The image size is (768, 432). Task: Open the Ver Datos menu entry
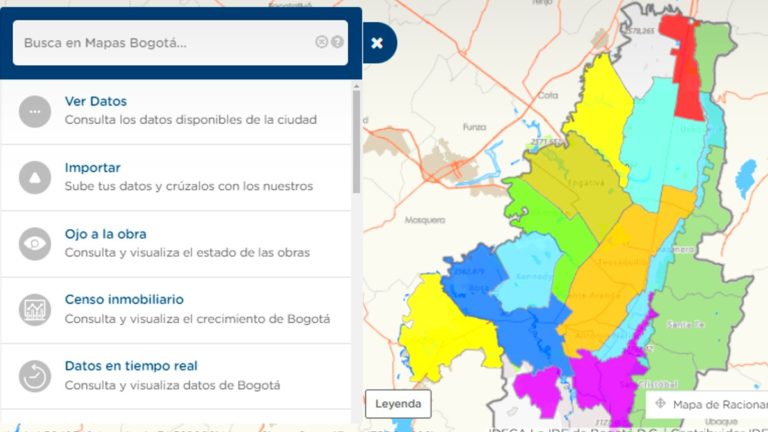click(x=96, y=102)
